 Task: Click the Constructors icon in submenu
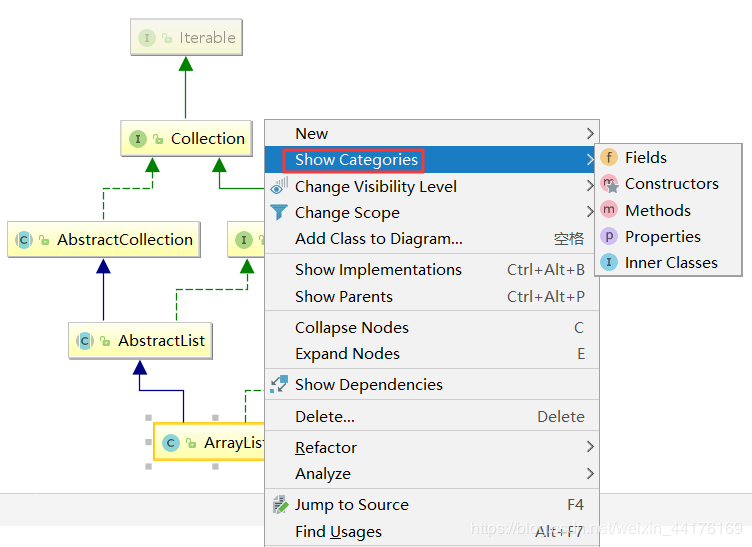608,184
